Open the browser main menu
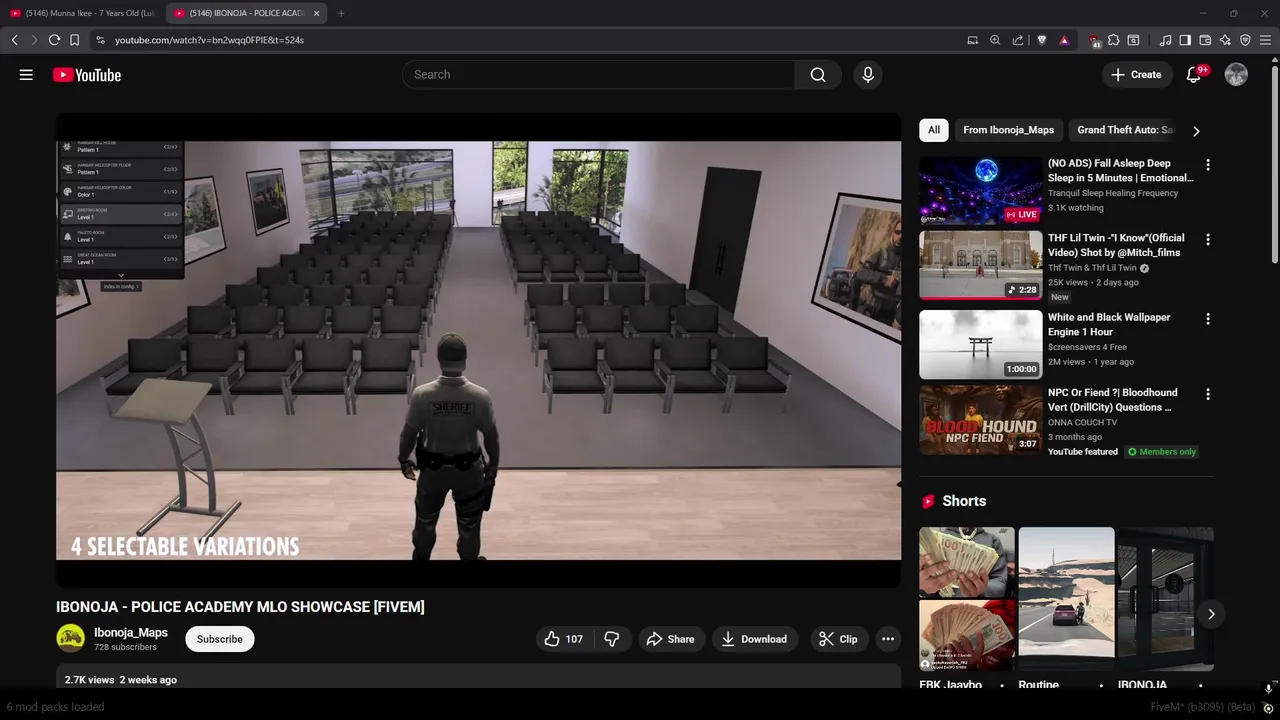1280x720 pixels. (1265, 40)
